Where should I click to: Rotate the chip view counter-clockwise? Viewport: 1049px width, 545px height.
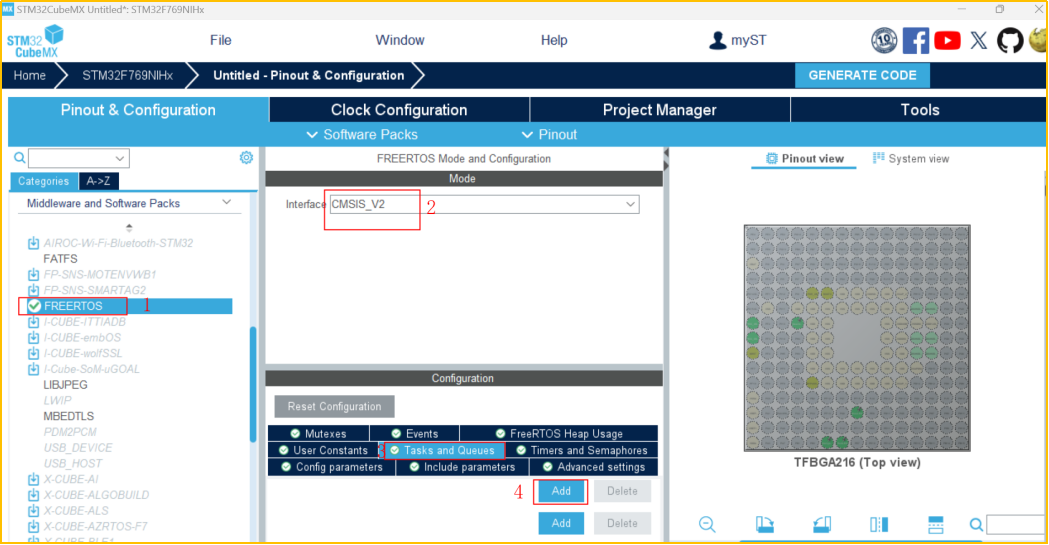click(x=821, y=525)
